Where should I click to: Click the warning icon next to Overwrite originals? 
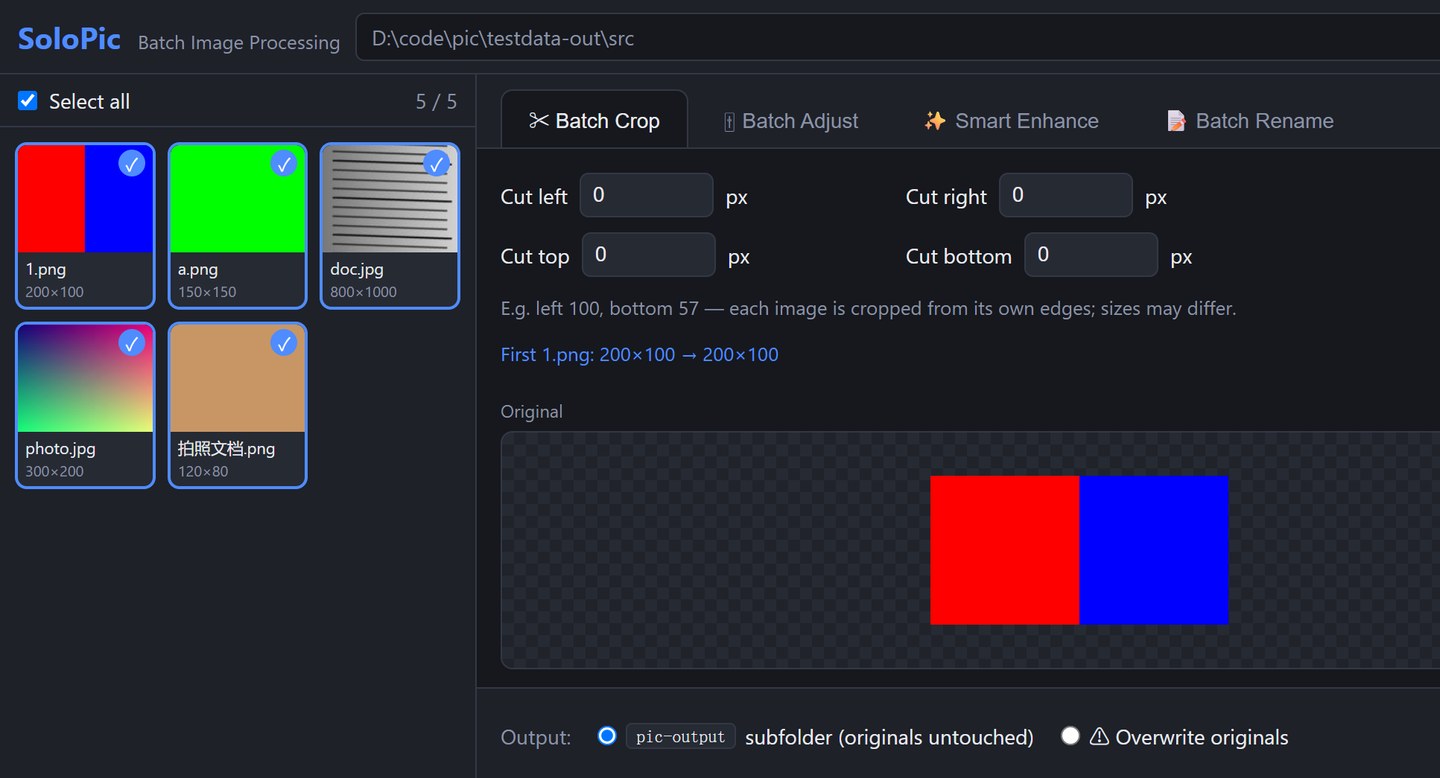tap(1099, 737)
